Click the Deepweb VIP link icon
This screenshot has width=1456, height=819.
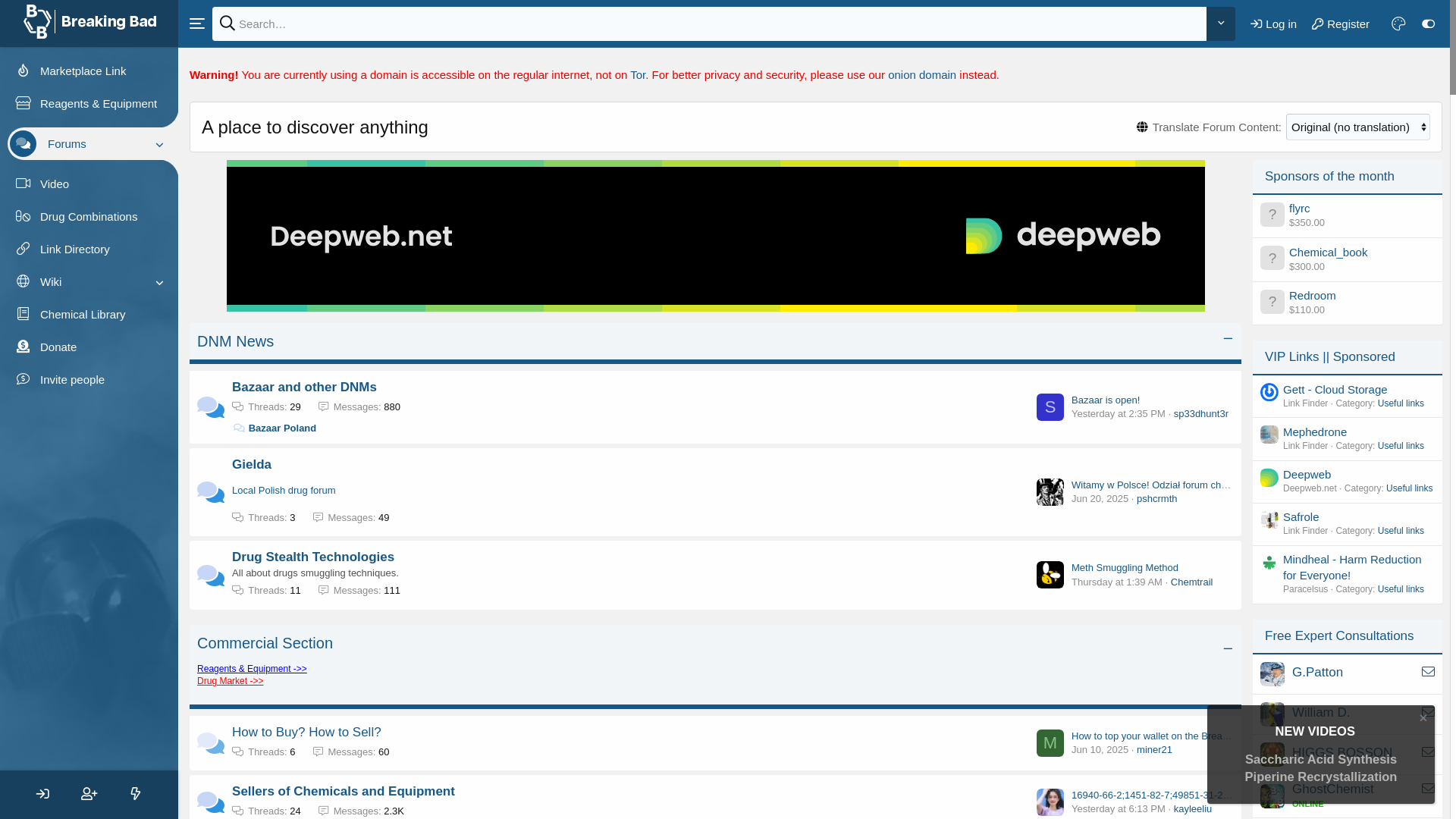pyautogui.click(x=1269, y=477)
